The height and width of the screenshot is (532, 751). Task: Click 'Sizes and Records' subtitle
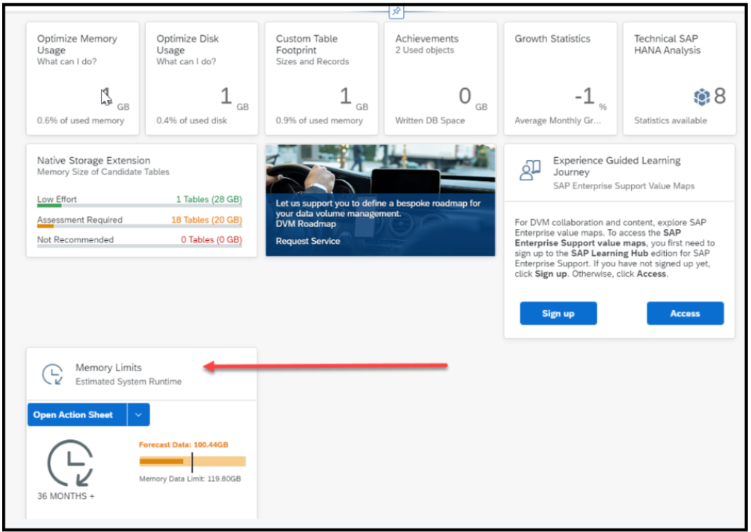(312, 62)
